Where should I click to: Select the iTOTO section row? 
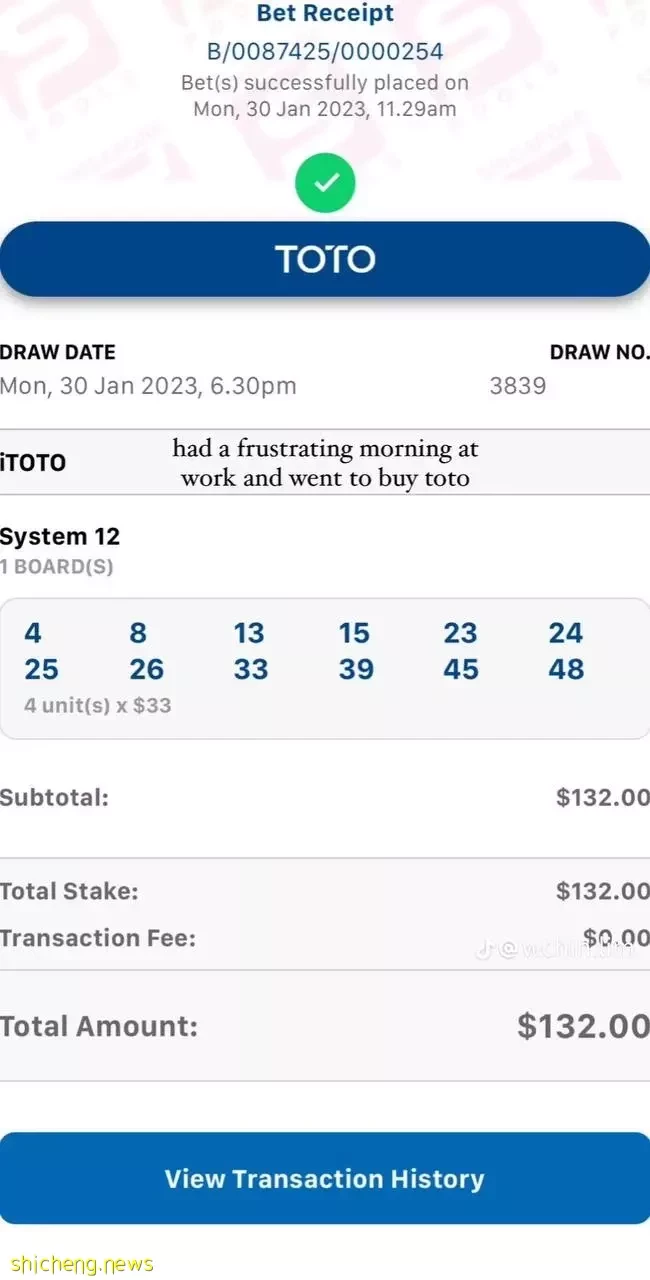point(325,462)
